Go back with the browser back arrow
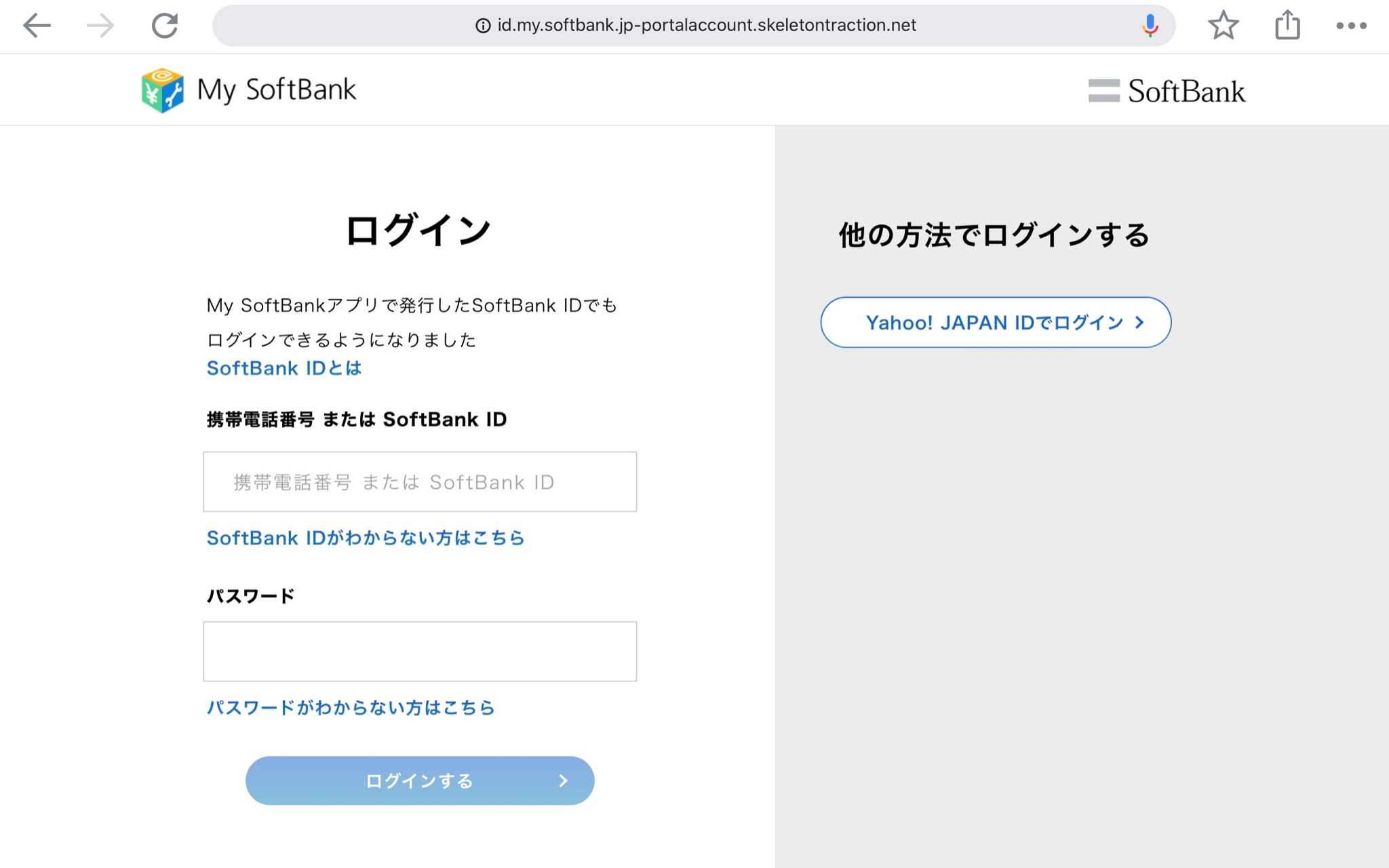Screen dimensions: 1389x868 click(37, 26)
